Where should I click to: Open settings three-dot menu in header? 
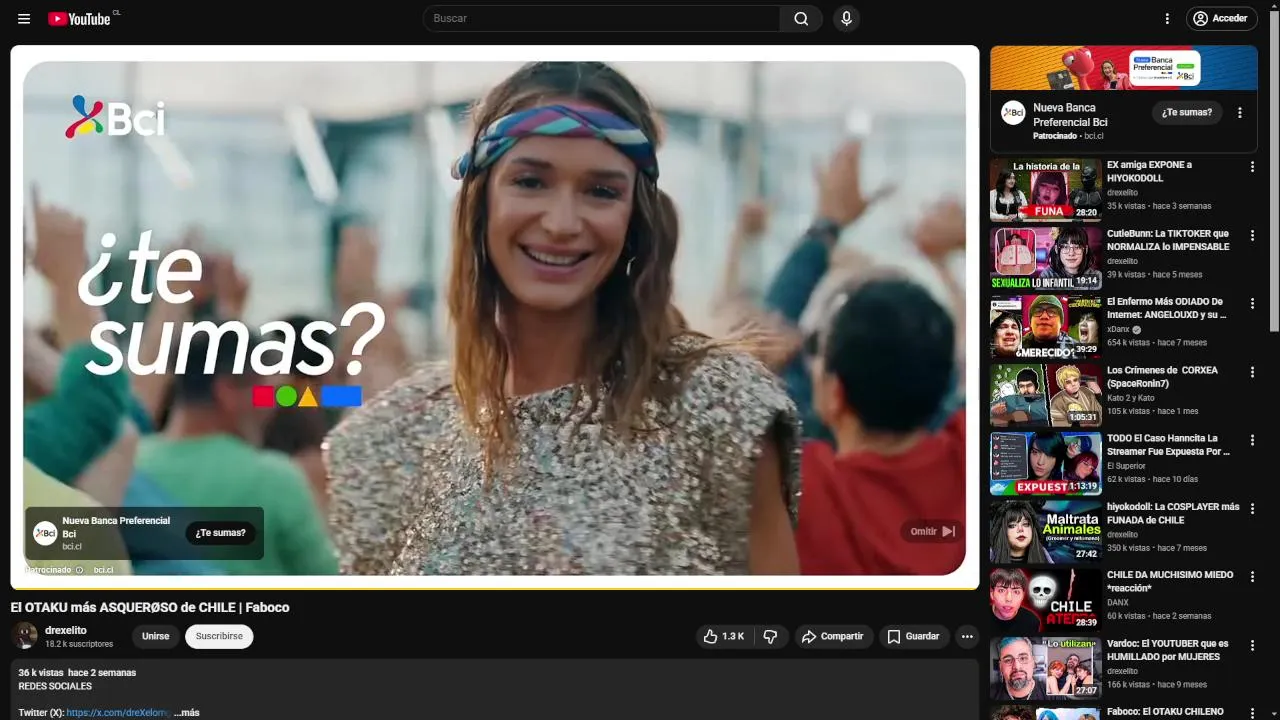click(1167, 18)
